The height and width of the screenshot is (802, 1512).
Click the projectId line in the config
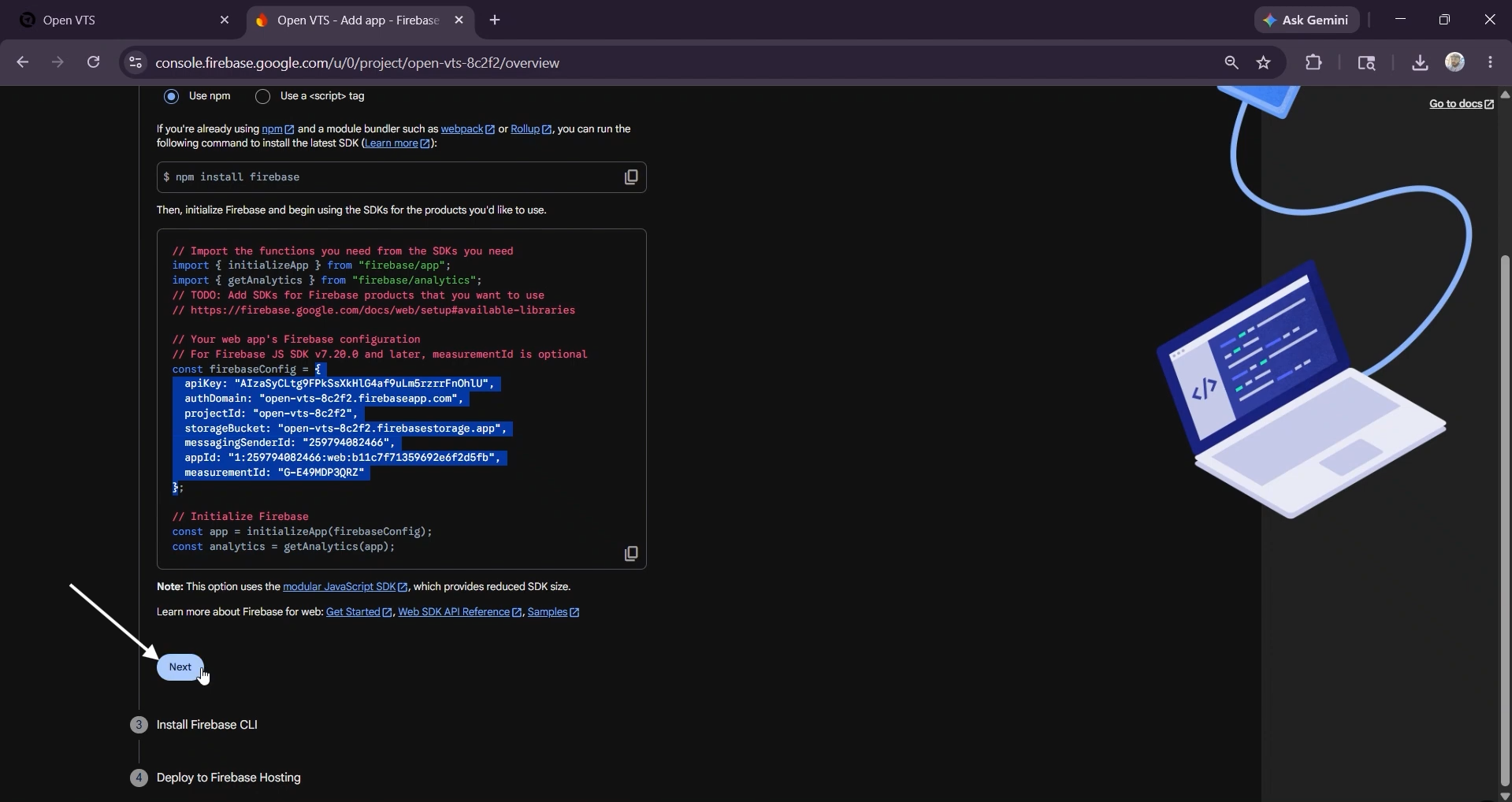(271, 414)
